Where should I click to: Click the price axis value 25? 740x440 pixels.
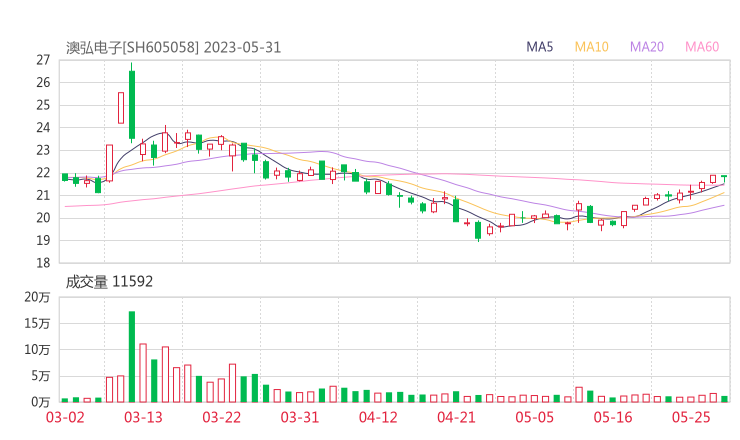pos(43,105)
